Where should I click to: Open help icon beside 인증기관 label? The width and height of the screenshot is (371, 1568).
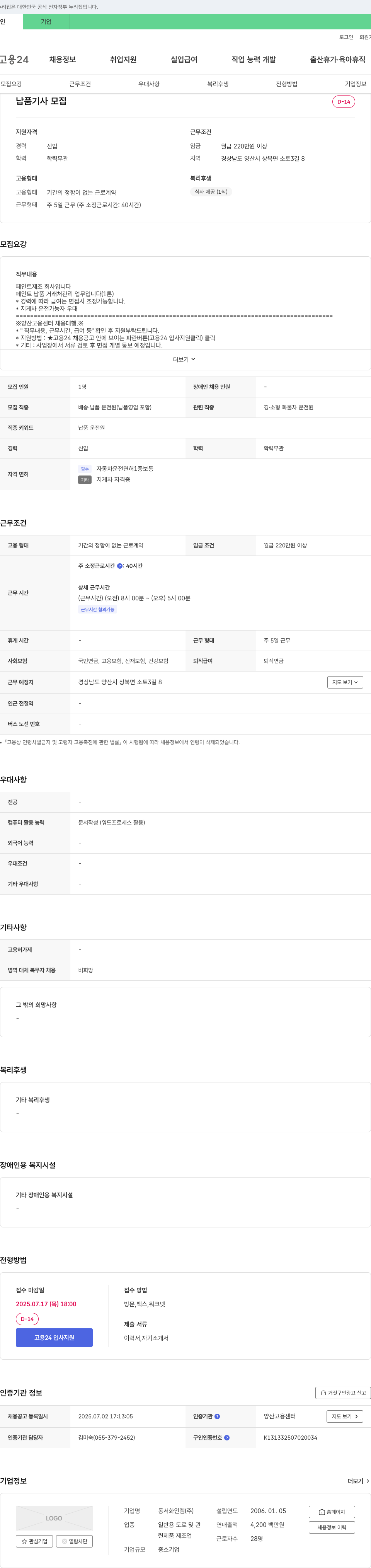click(x=217, y=1416)
